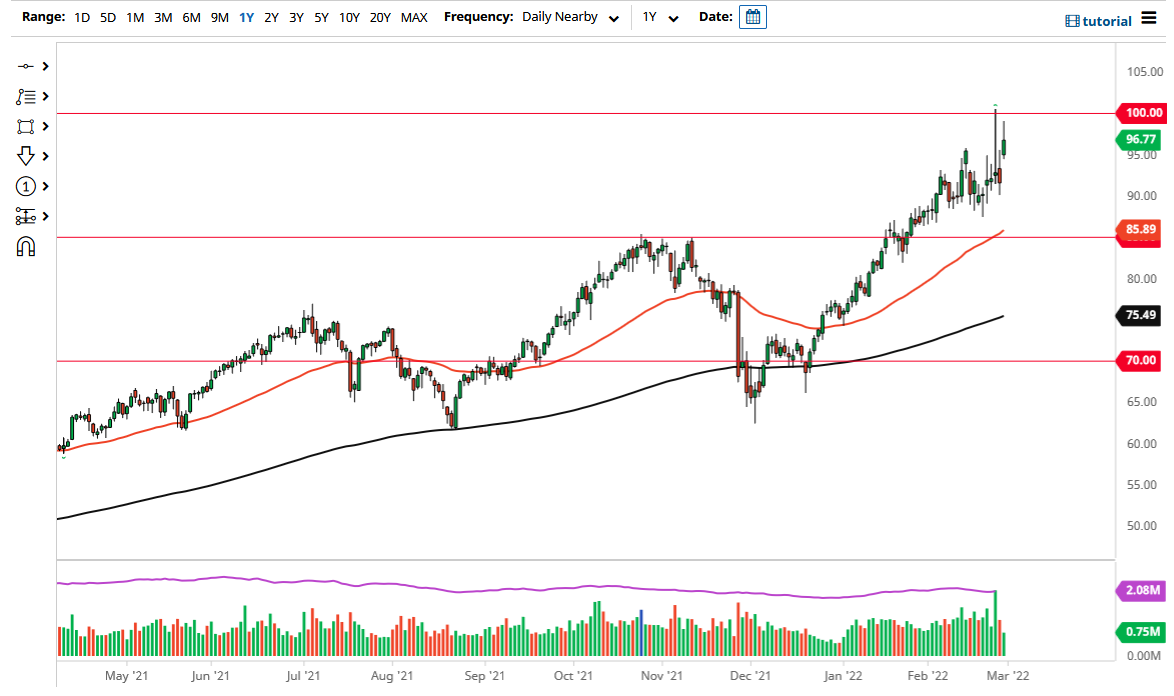
Task: Switch the chart range to MAX
Action: [x=414, y=17]
